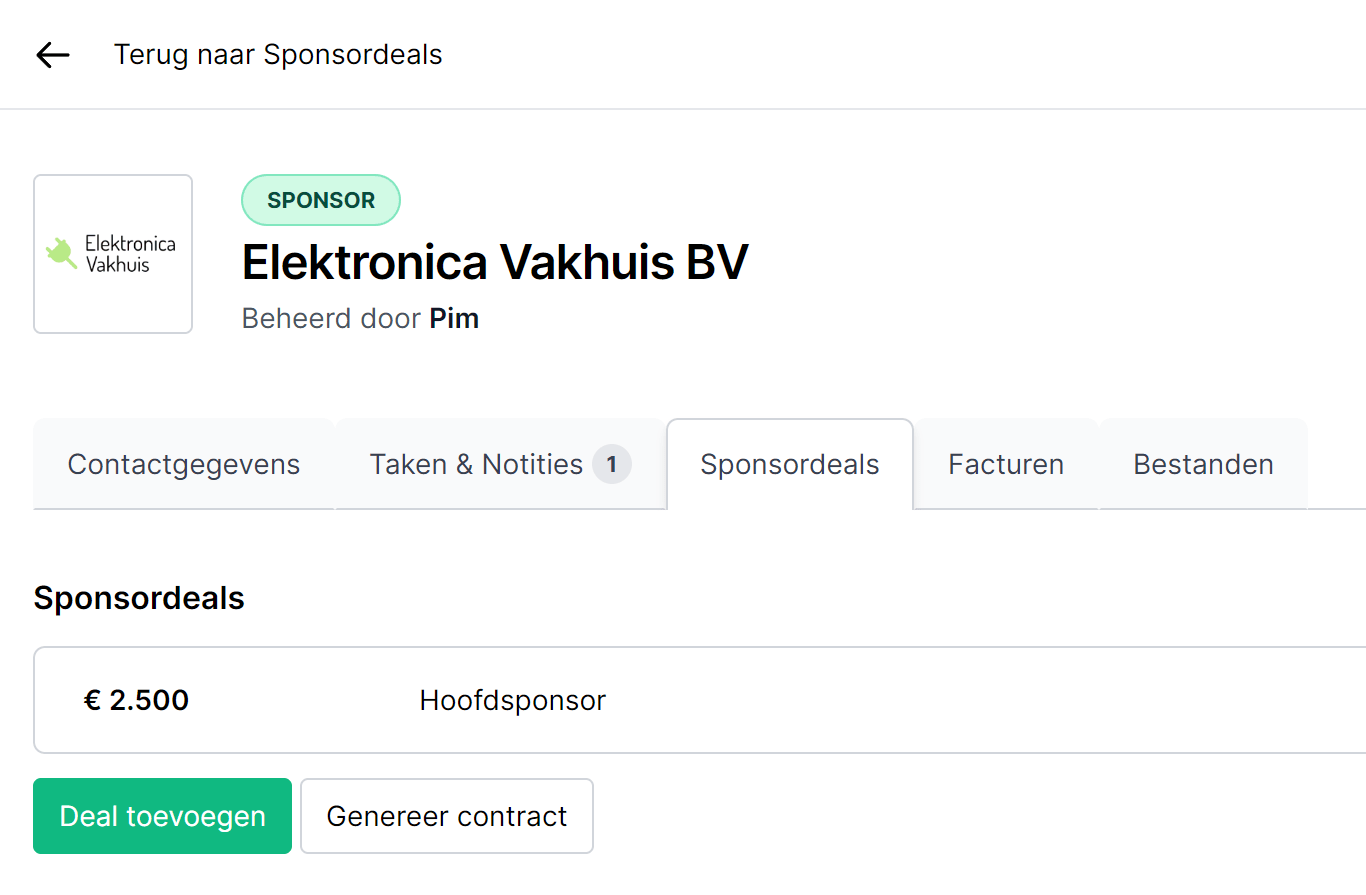Click the Beheerd door label
This screenshot has width=1366, height=895.
pyautogui.click(x=332, y=319)
